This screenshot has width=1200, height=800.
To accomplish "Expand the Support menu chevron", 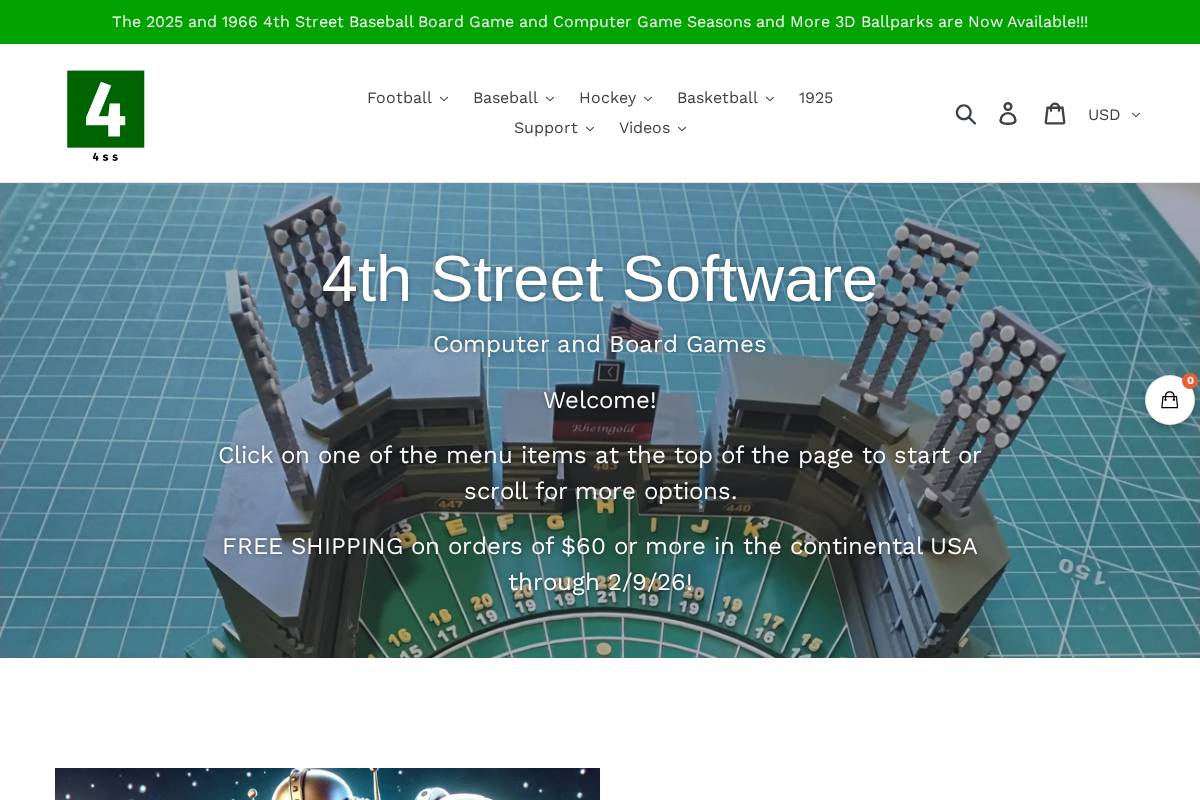I will 589,128.
